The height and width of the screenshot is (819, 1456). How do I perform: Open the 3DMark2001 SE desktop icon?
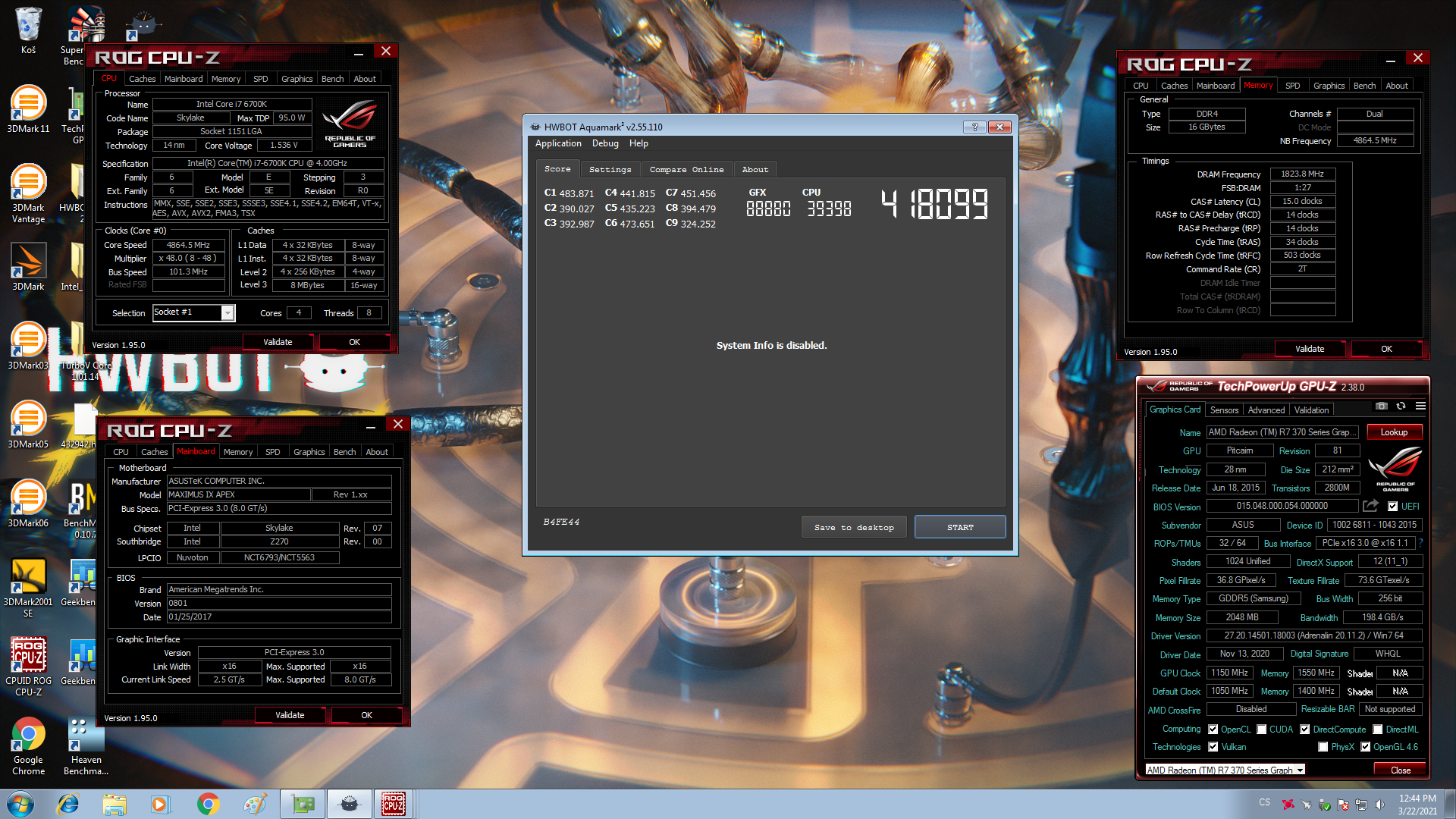pos(28,588)
